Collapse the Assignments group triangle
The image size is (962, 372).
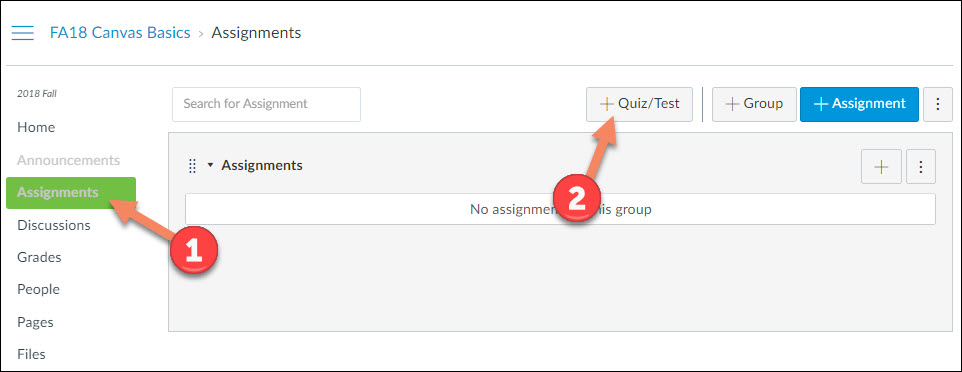point(210,166)
